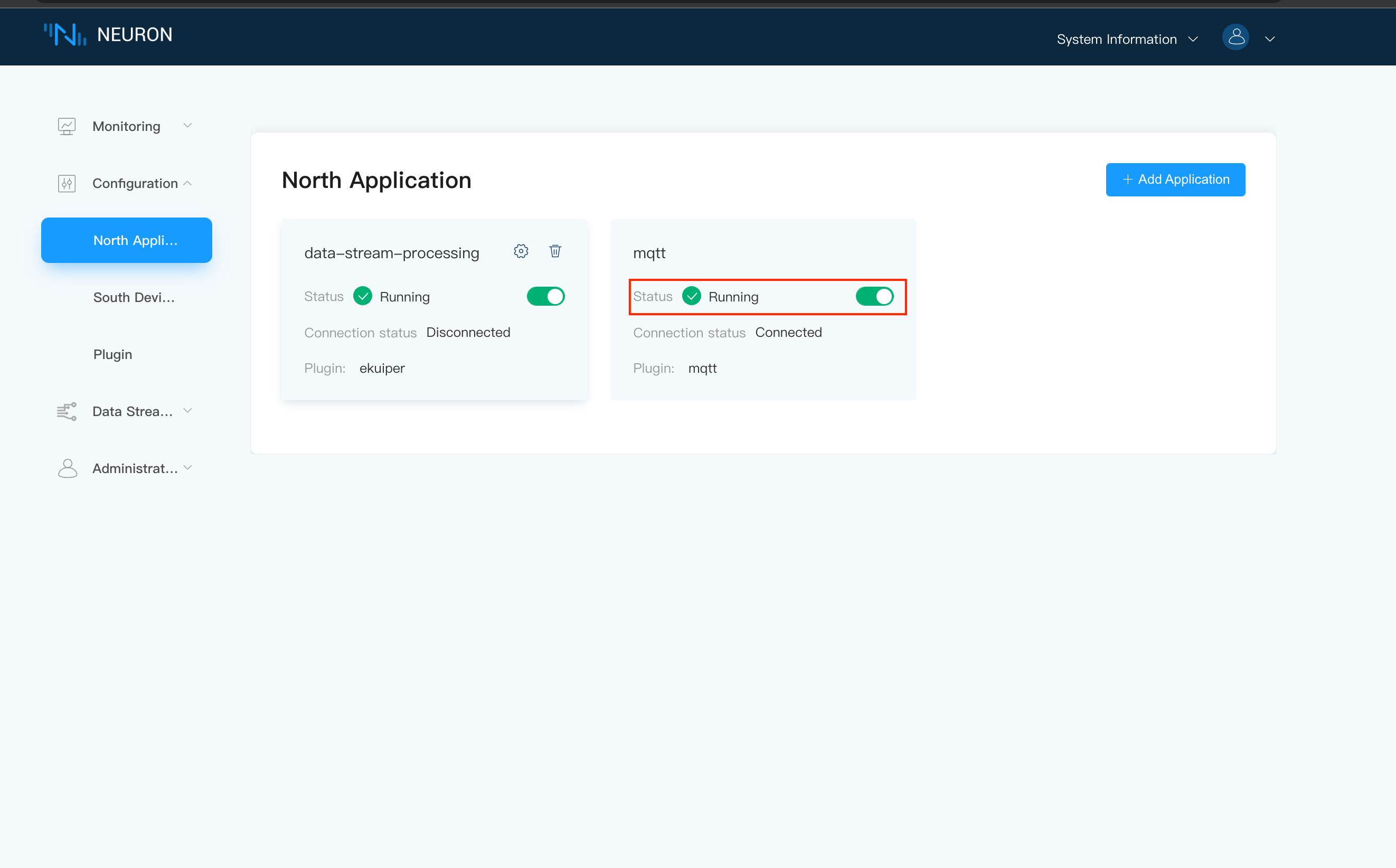Select the Monitoring icon in the sidebar
1396x868 pixels.
coord(67,126)
